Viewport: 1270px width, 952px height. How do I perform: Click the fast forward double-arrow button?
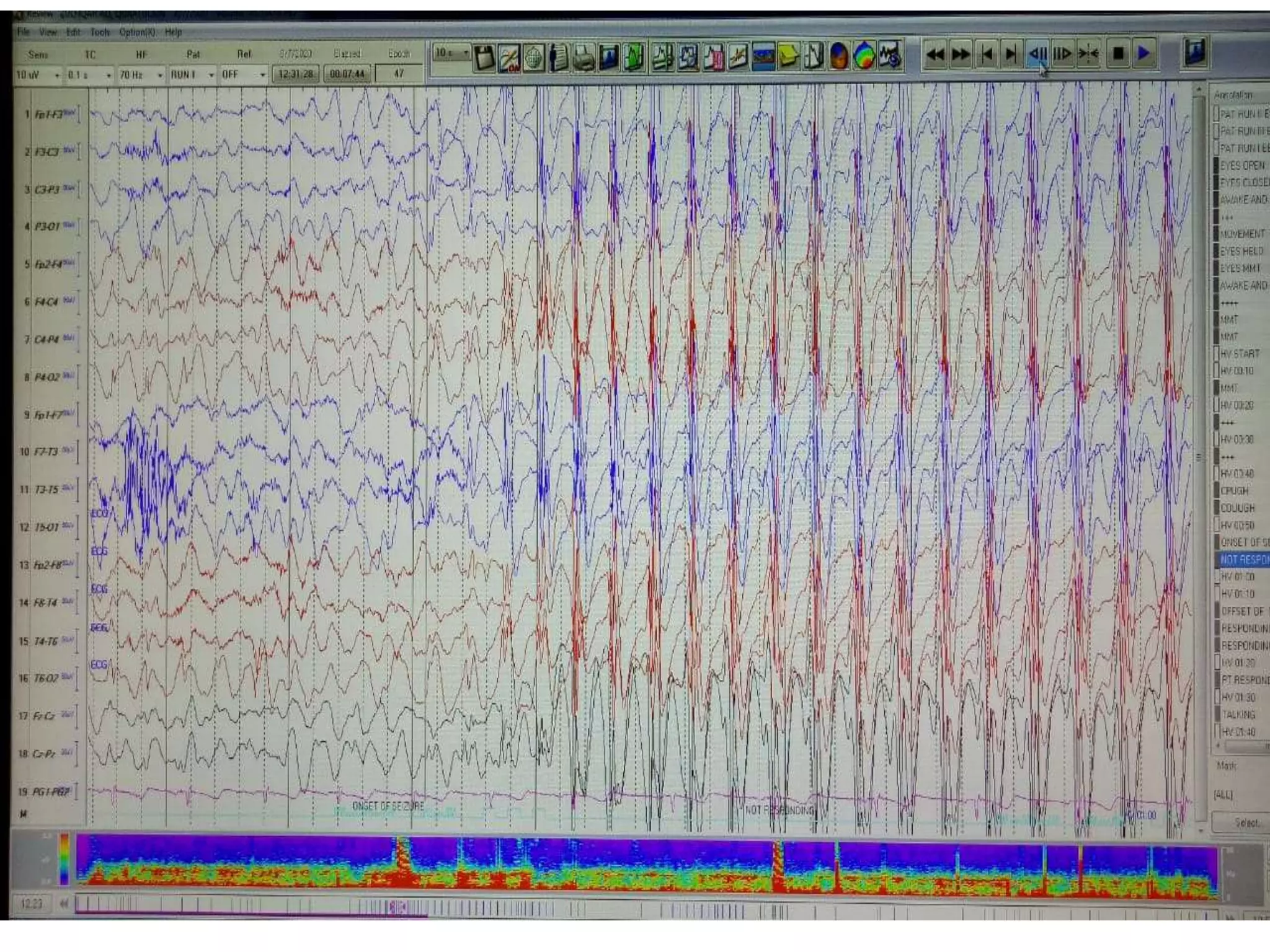(x=960, y=55)
